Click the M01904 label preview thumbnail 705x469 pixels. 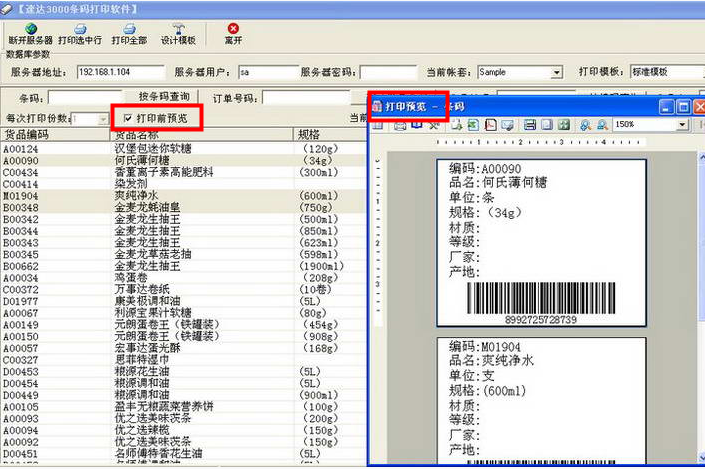click(541, 400)
